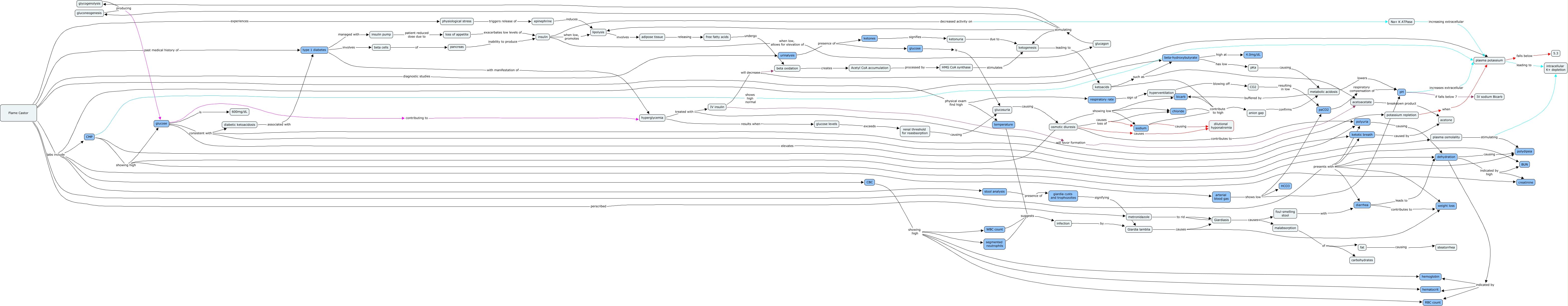
Task: Click the sodium node
Action: pyautogui.click(x=1141, y=128)
